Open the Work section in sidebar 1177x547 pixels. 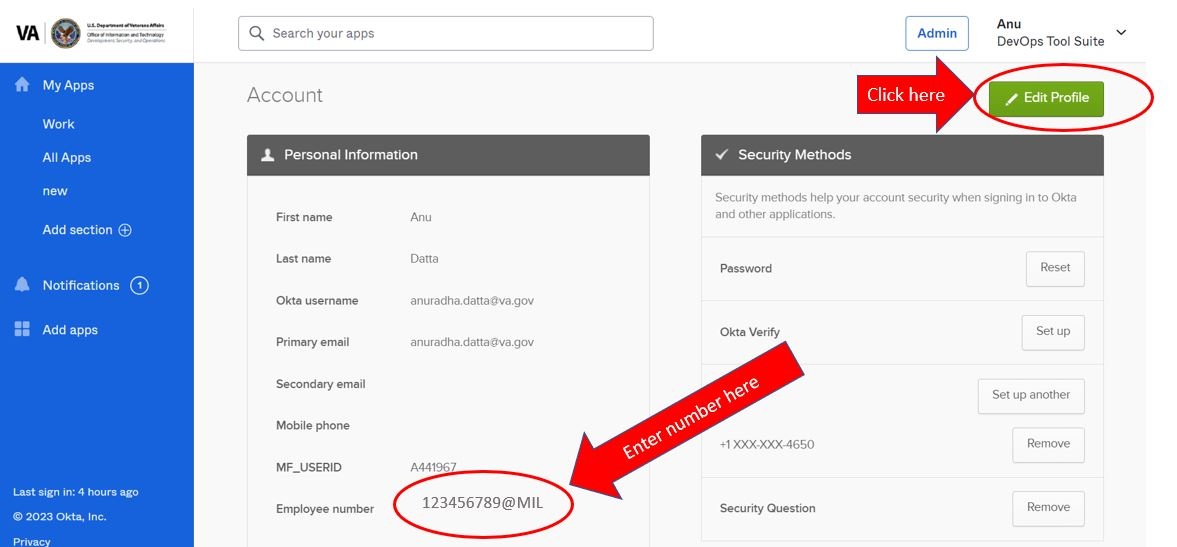[59, 124]
